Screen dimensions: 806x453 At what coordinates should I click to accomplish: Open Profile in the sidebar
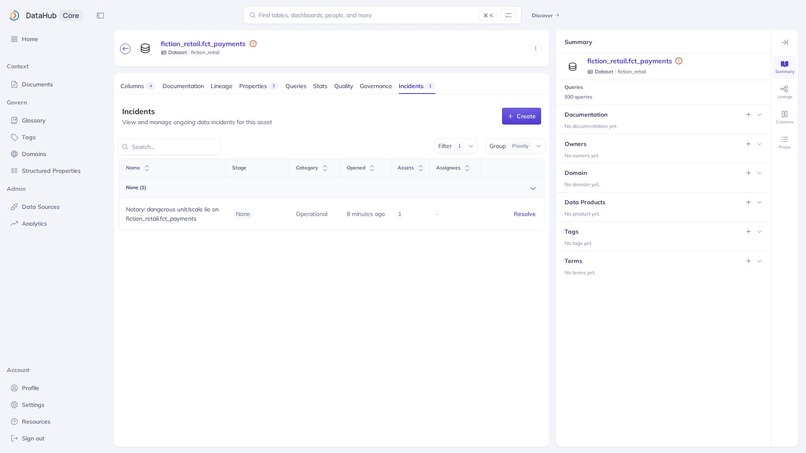click(x=25, y=388)
